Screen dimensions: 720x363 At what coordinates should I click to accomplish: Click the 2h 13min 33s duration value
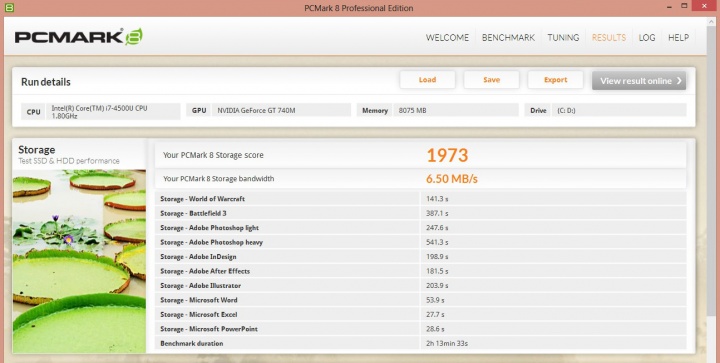447,343
